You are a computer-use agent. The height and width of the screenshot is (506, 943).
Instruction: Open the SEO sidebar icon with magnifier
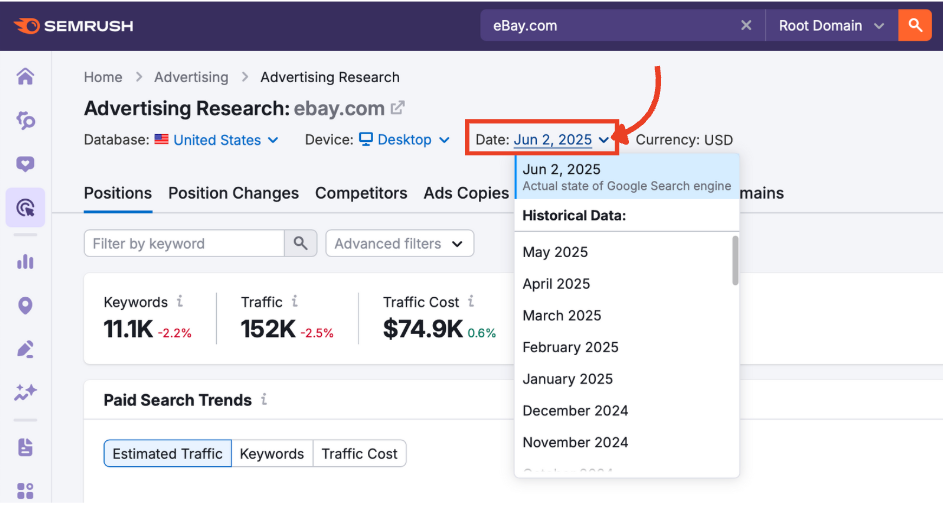tap(25, 120)
